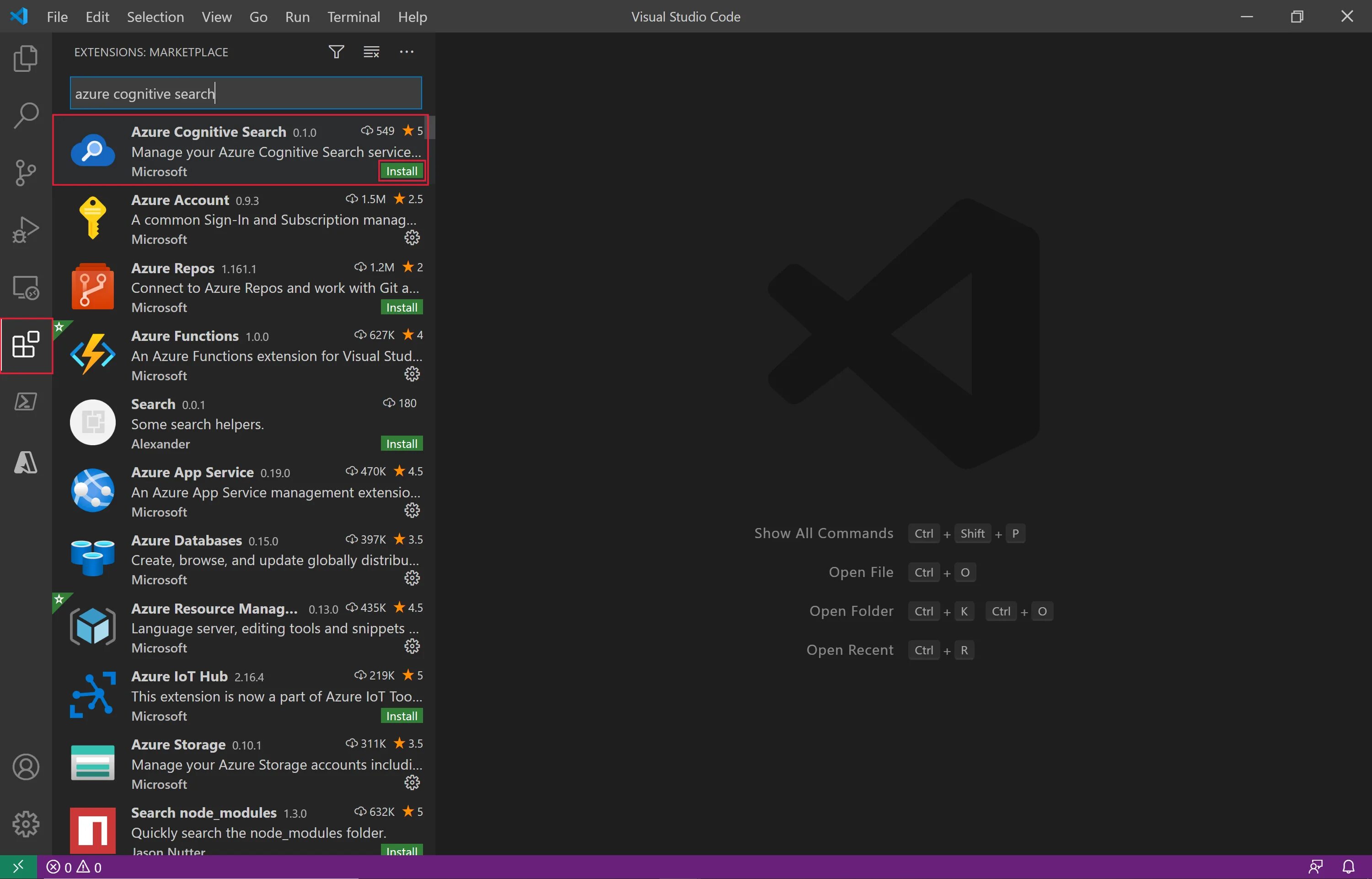1372x879 pixels.
Task: Click the extensions search input field
Action: pos(245,94)
